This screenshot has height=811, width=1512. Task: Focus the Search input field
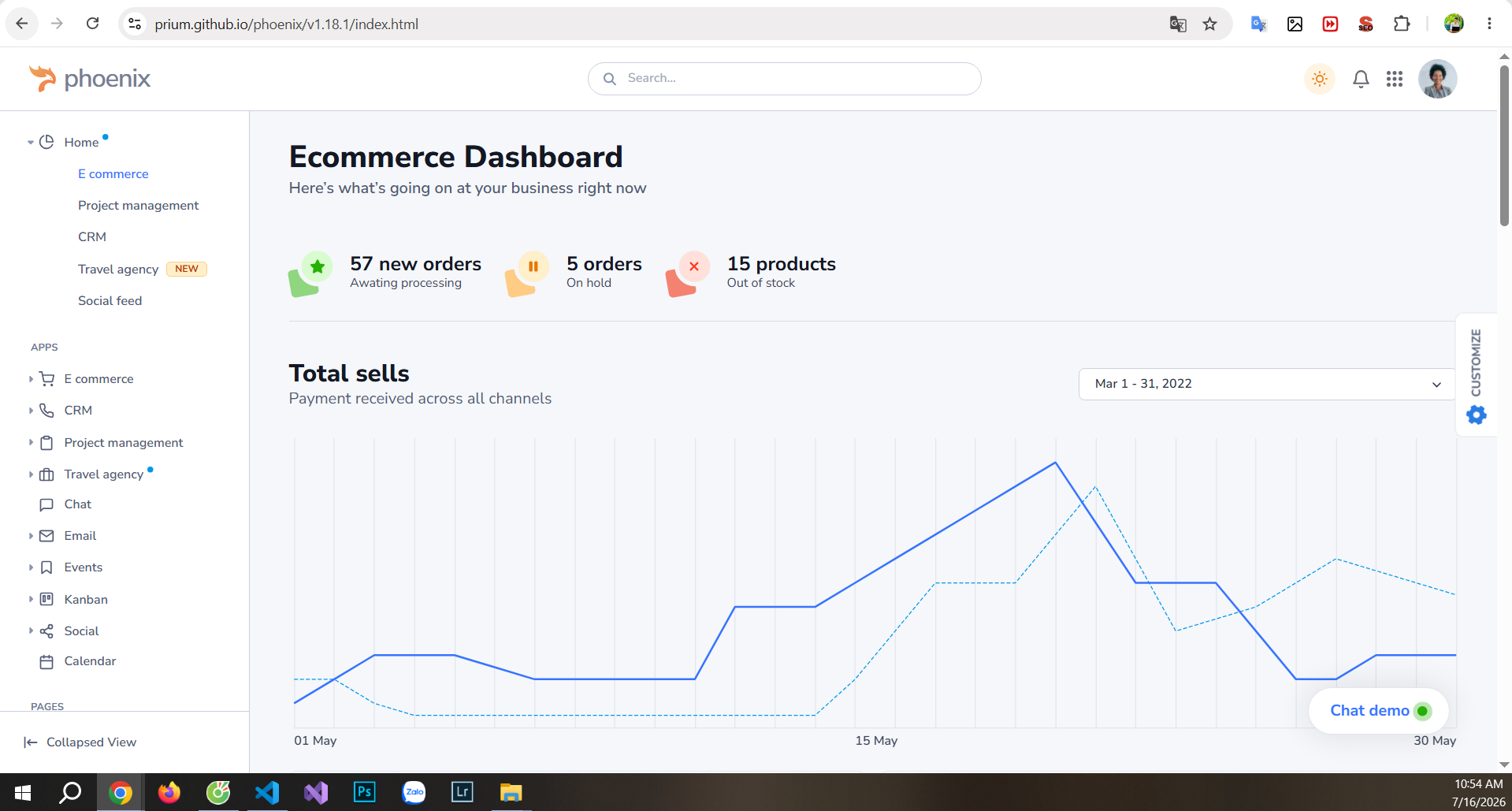pyautogui.click(x=785, y=79)
